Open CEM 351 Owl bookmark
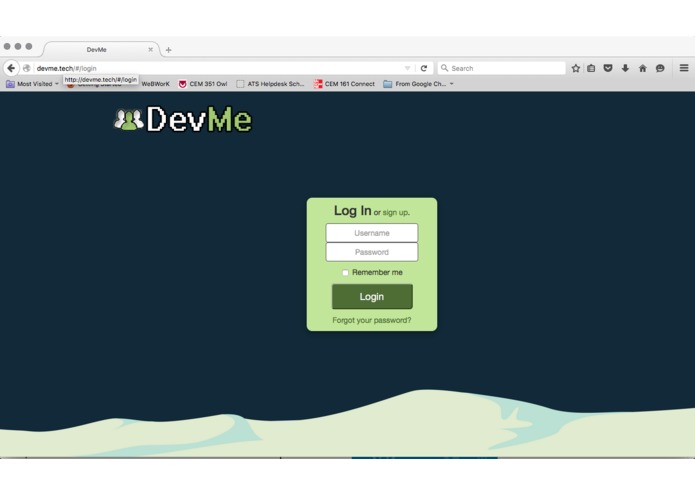Image resolution: width=695 pixels, height=494 pixels. tap(203, 84)
